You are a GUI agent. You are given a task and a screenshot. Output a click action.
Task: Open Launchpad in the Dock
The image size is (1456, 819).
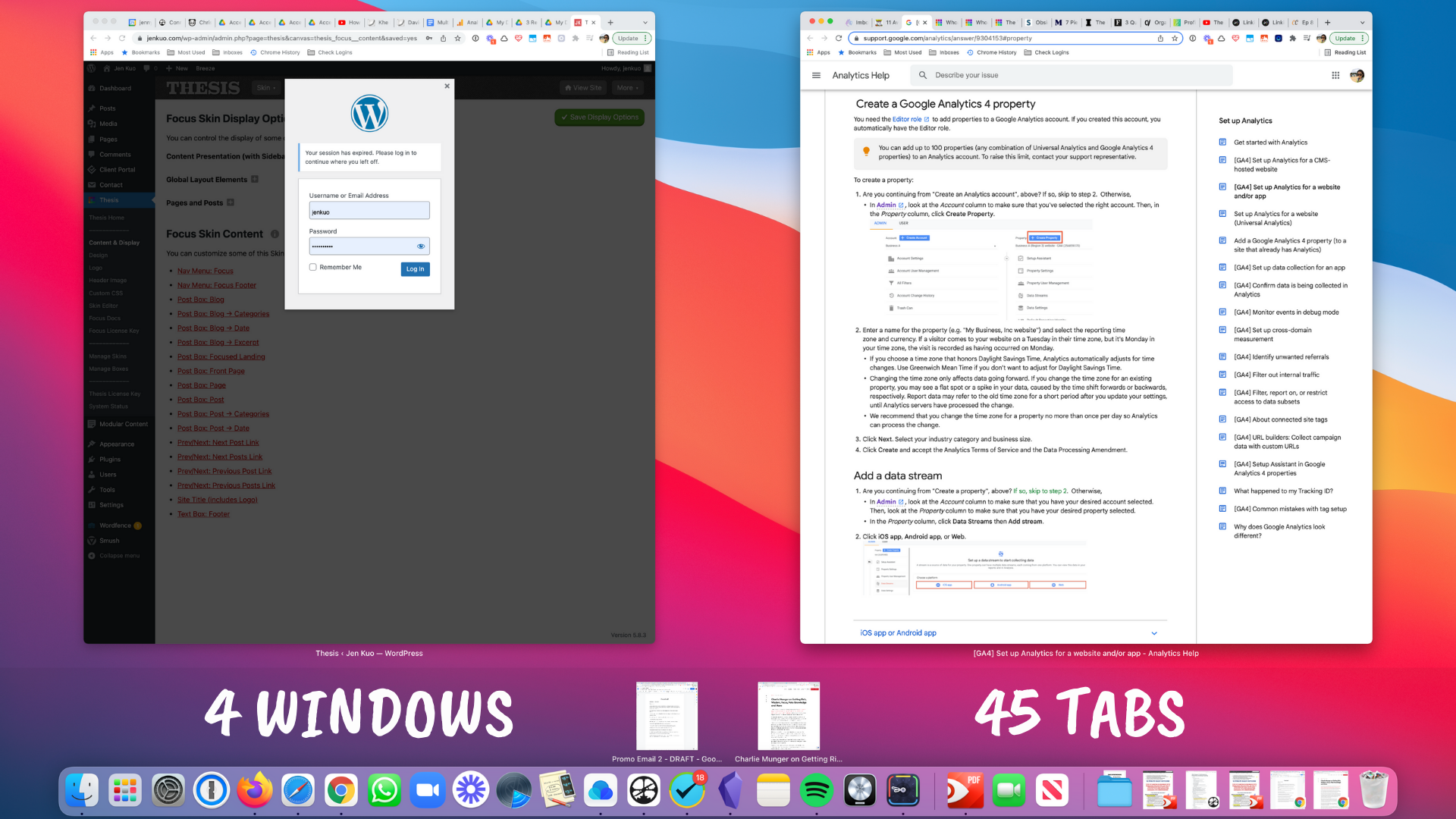(125, 791)
